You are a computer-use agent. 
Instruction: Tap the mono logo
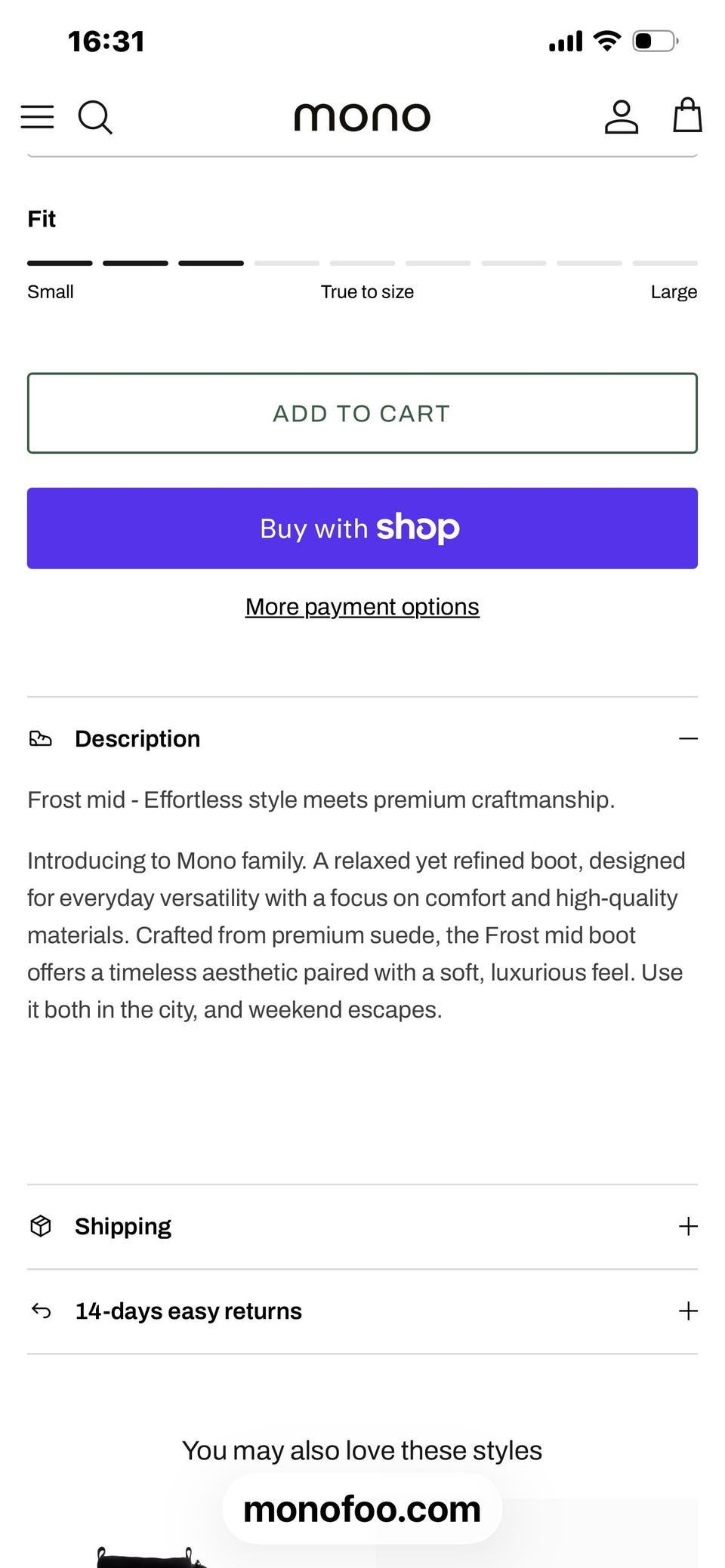[x=362, y=117]
